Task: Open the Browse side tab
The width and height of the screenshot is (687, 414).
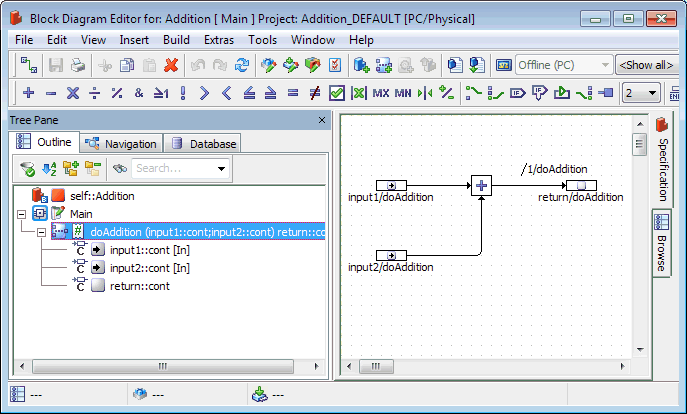Action: 662,243
